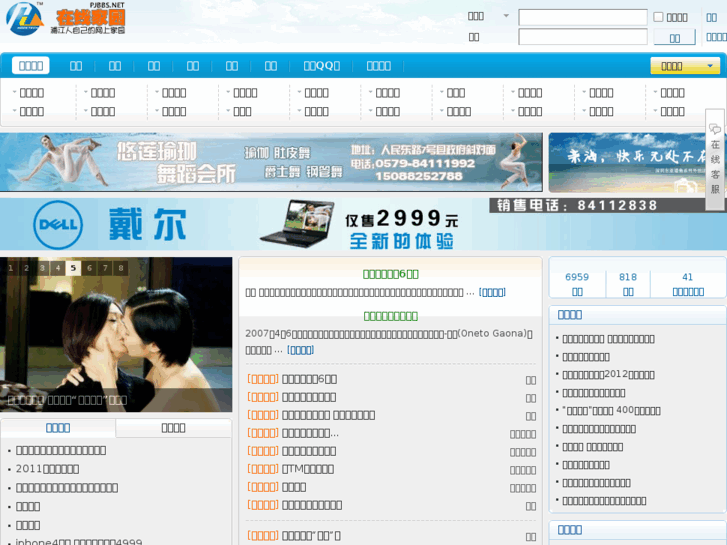
Task: Show slide 1 in the slideshow
Action: (11, 268)
